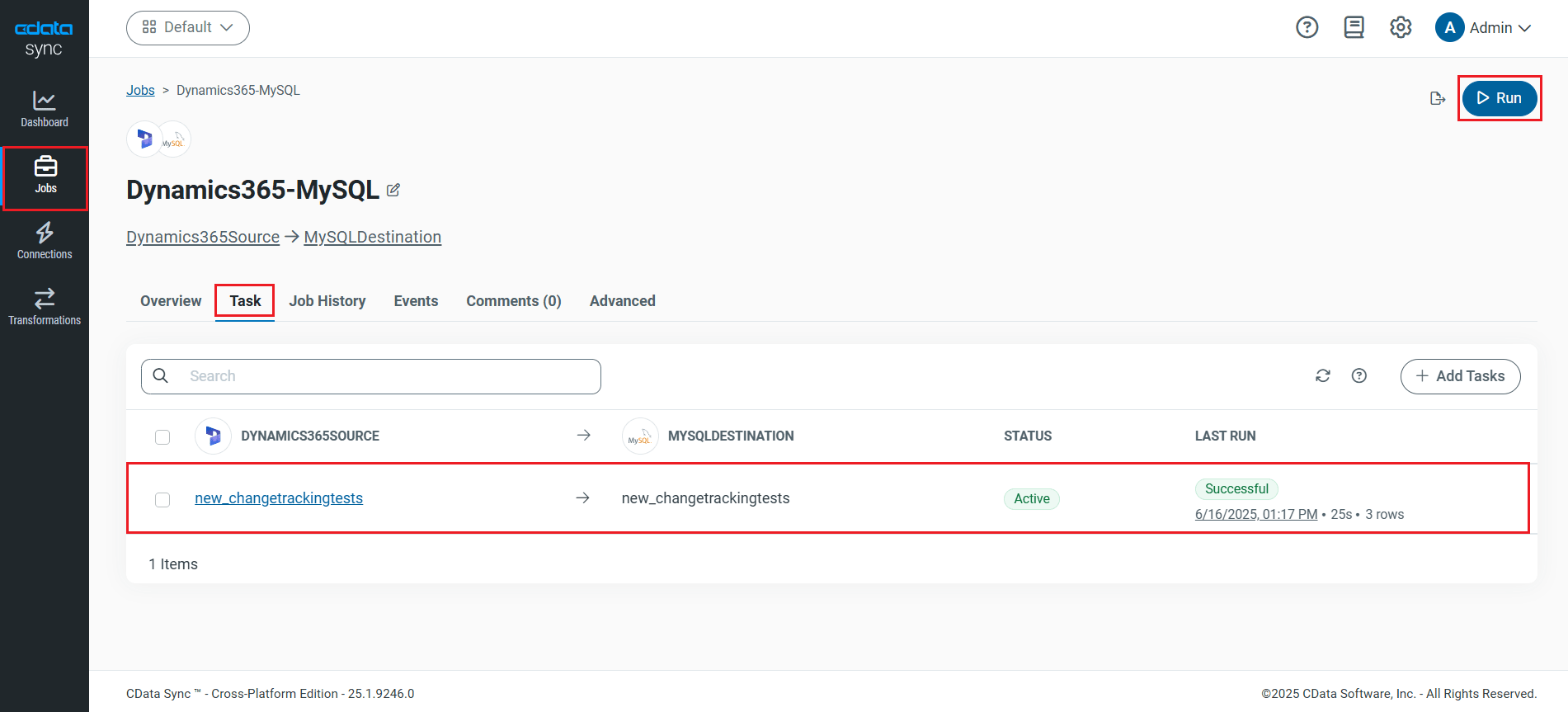Refresh the task list
Image resolution: width=1568 pixels, height=712 pixels.
pos(1322,376)
